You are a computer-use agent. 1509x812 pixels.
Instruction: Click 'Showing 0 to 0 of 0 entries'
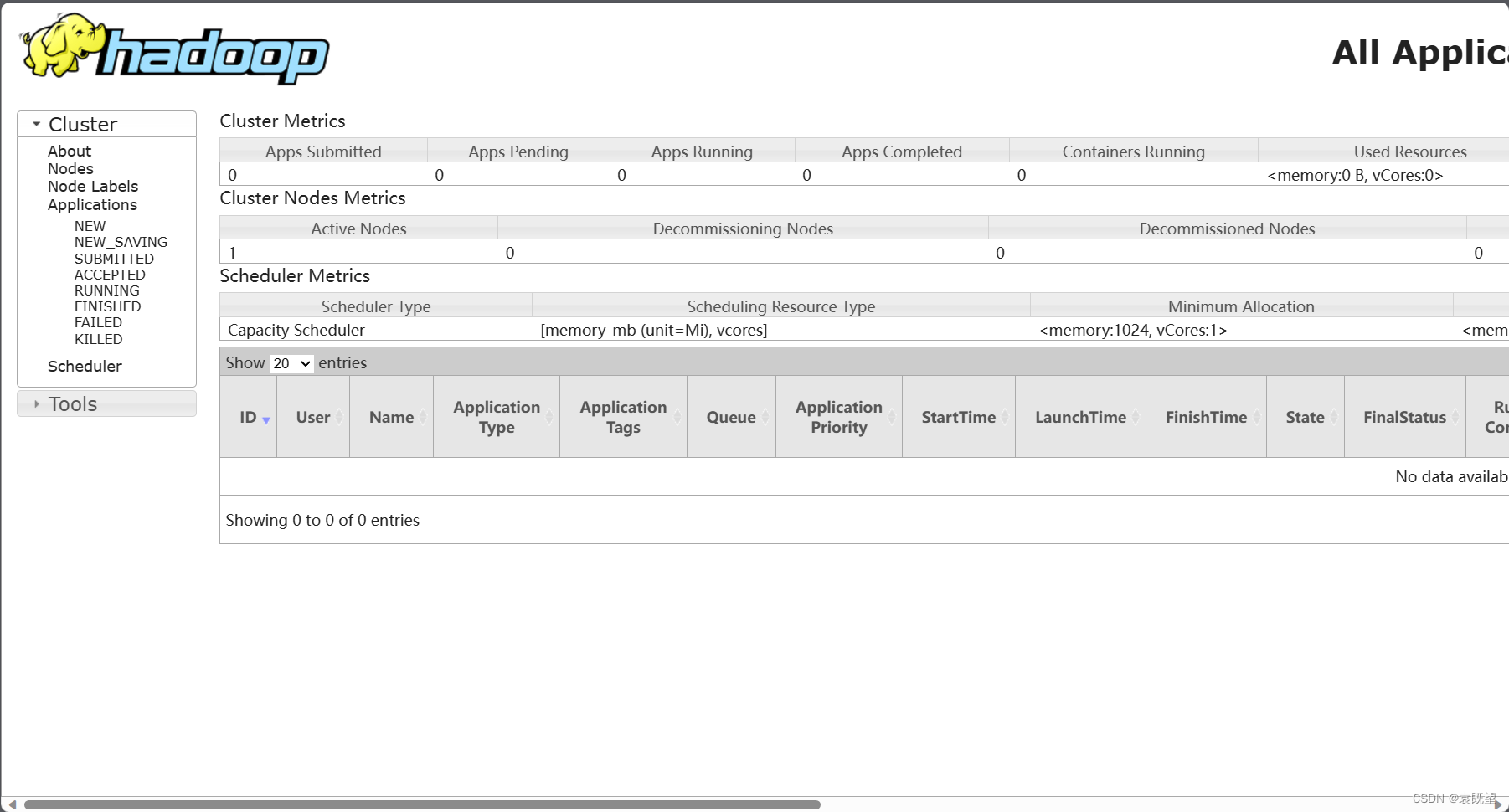(x=322, y=520)
